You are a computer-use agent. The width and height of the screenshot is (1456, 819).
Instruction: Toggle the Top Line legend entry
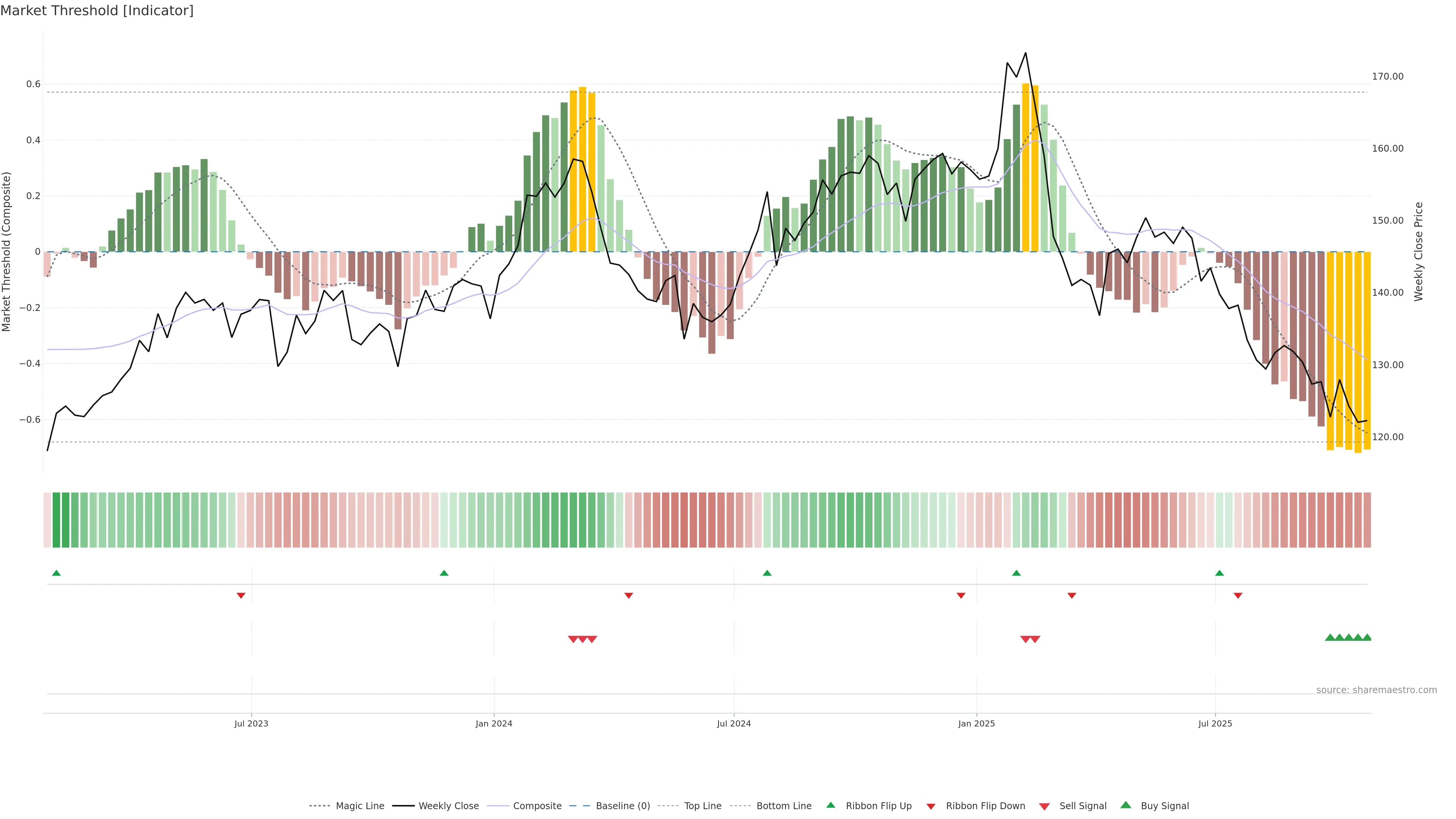pyautogui.click(x=703, y=806)
